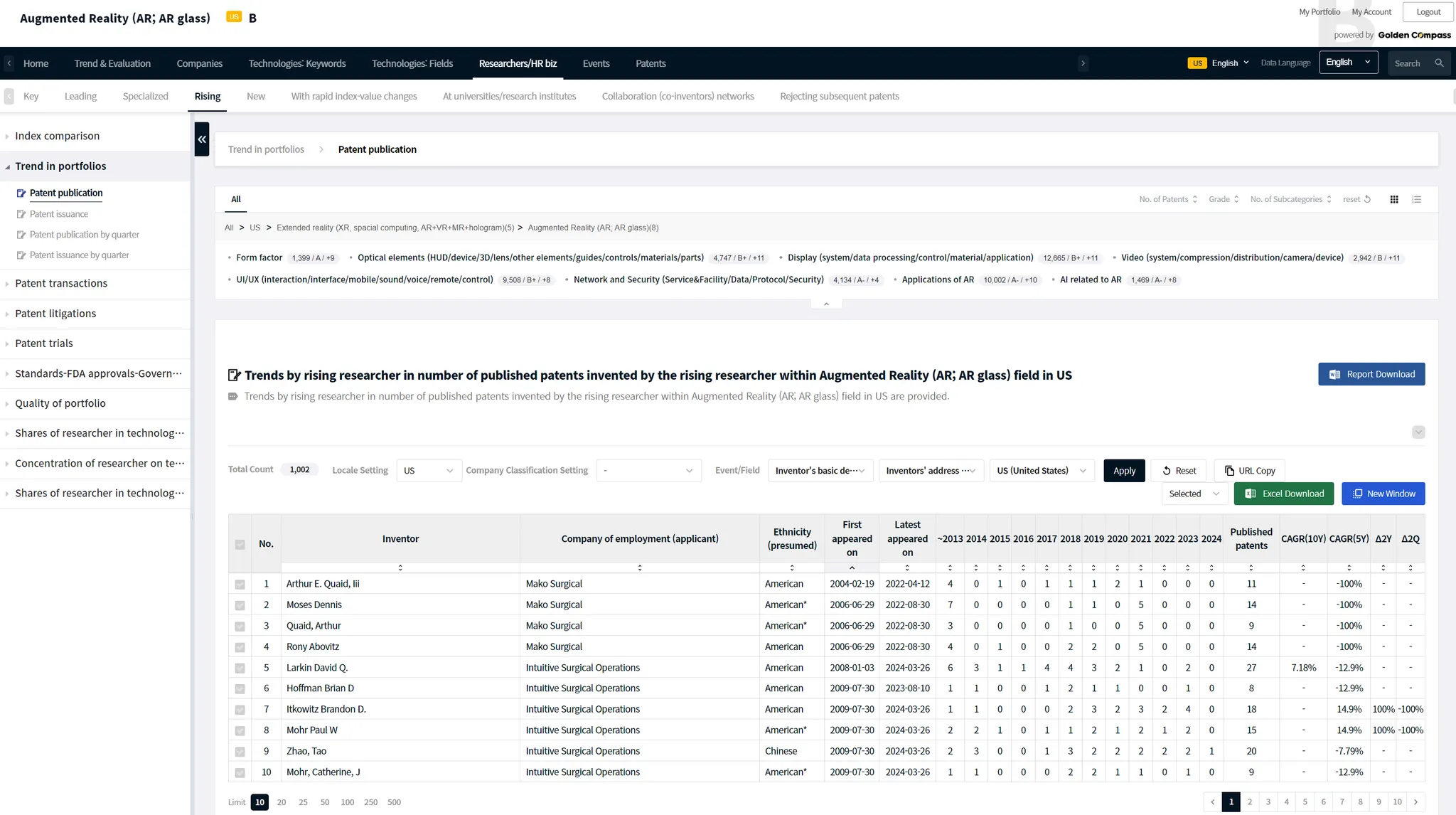1456x815 pixels.
Task: Set row limit to 50
Action: [x=325, y=802]
